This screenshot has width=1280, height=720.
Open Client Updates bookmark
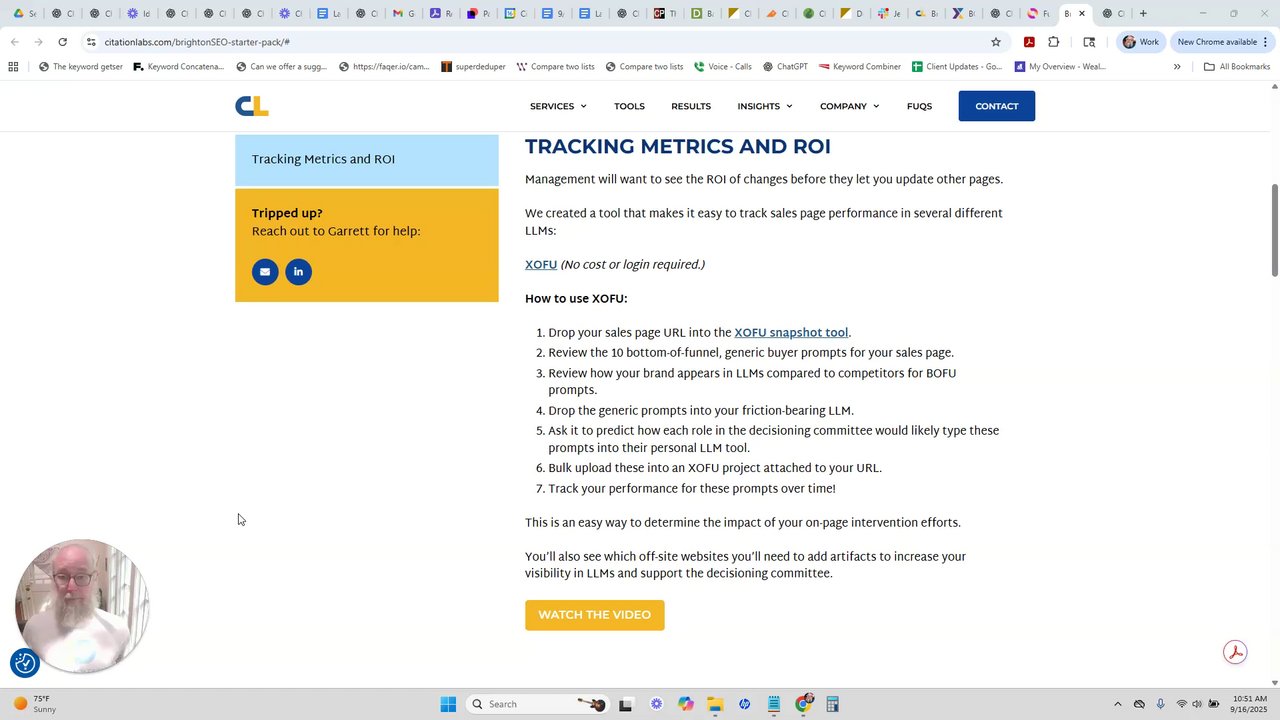click(x=956, y=67)
